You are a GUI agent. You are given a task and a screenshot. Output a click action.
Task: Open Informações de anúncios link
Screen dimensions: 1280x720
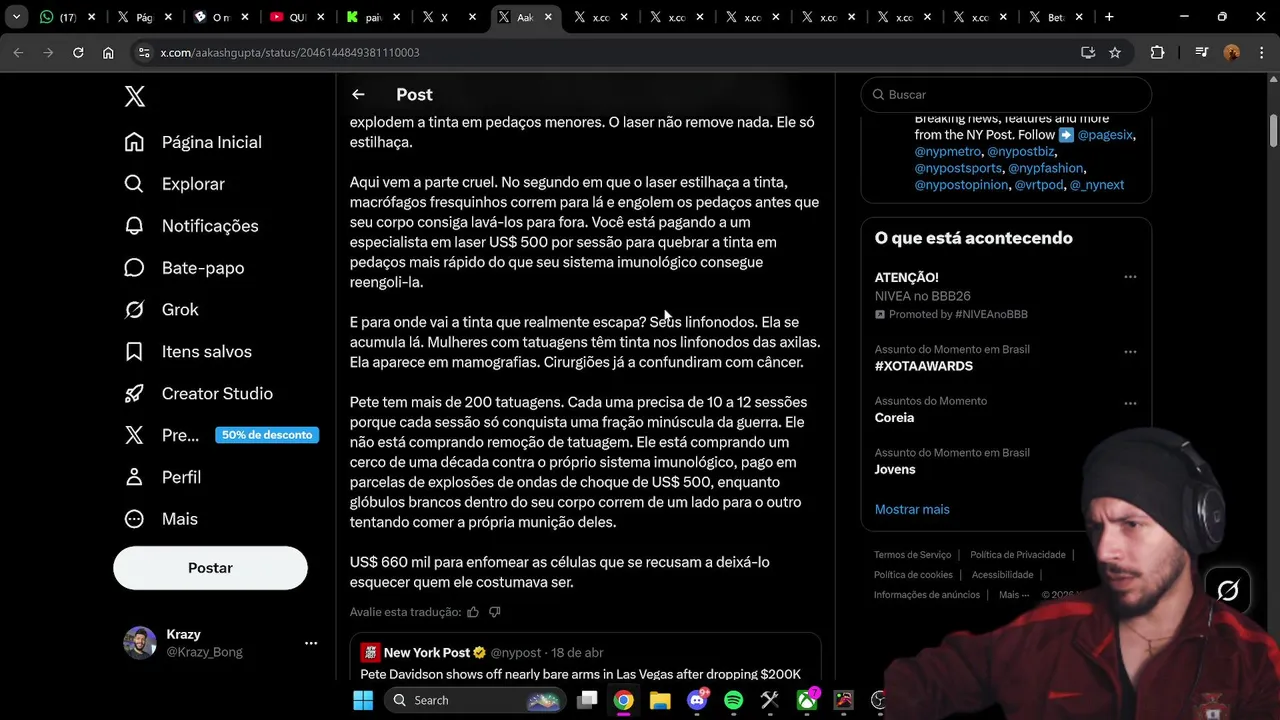click(x=927, y=595)
